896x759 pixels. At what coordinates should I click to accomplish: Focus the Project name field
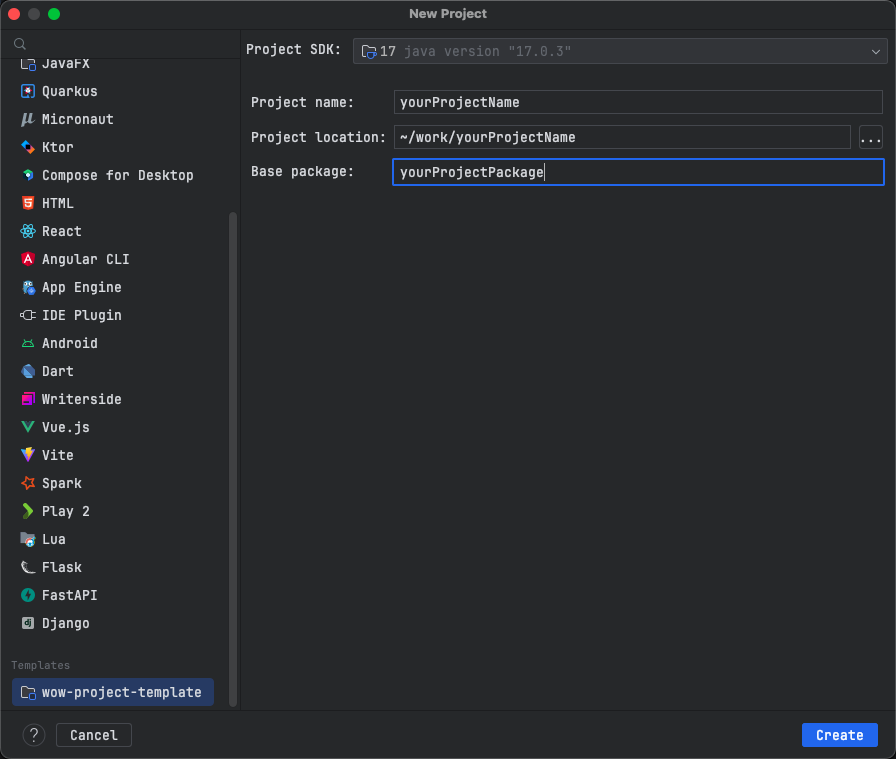tap(638, 102)
